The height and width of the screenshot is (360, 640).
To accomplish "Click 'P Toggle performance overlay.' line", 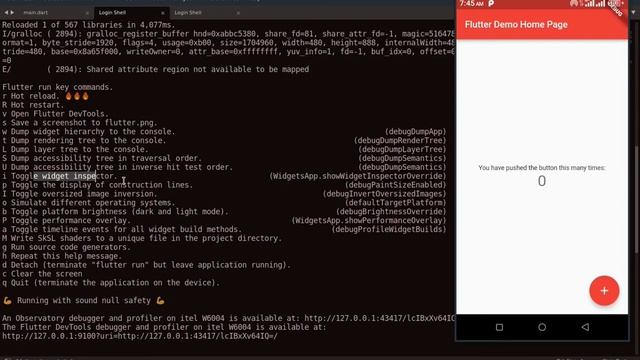I will (67, 221).
